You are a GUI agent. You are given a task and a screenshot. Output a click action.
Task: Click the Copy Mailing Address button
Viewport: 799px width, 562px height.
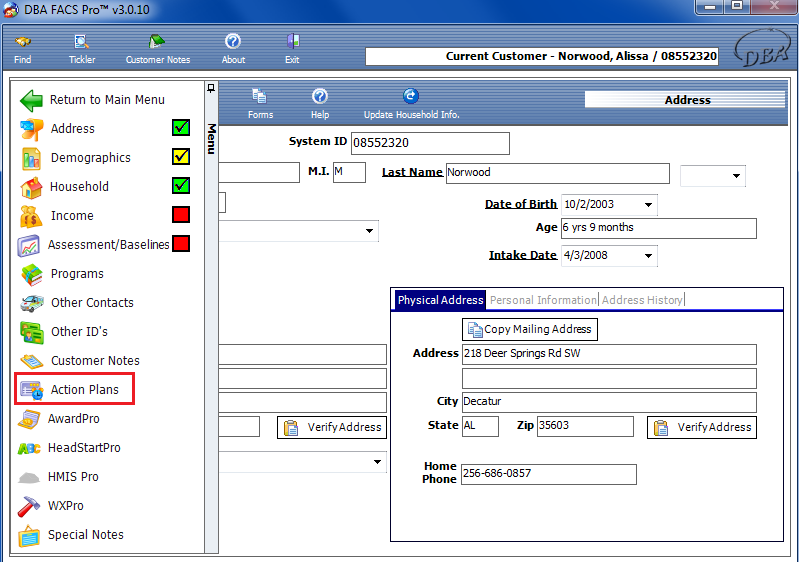pos(530,330)
